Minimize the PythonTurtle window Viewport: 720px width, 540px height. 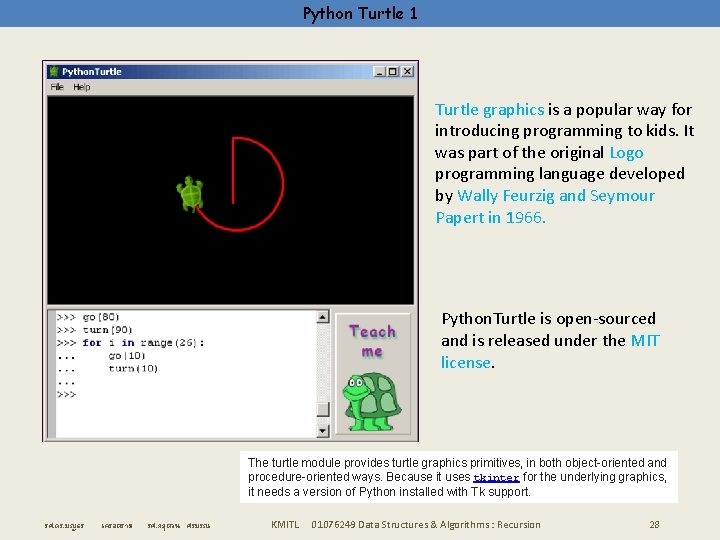click(379, 72)
